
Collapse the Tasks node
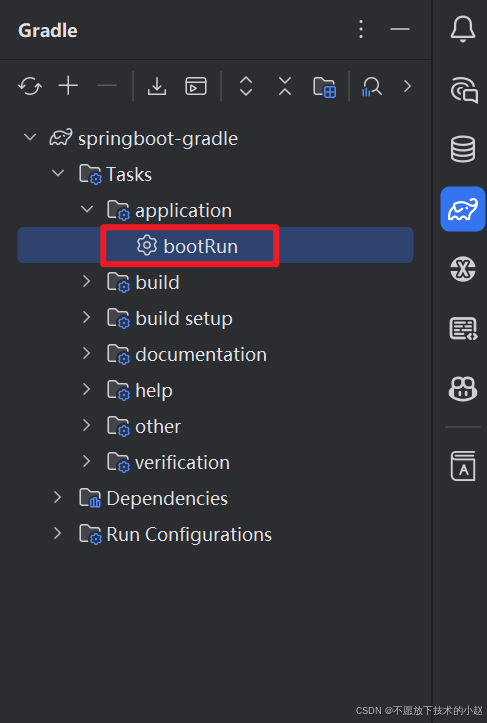[58, 173]
